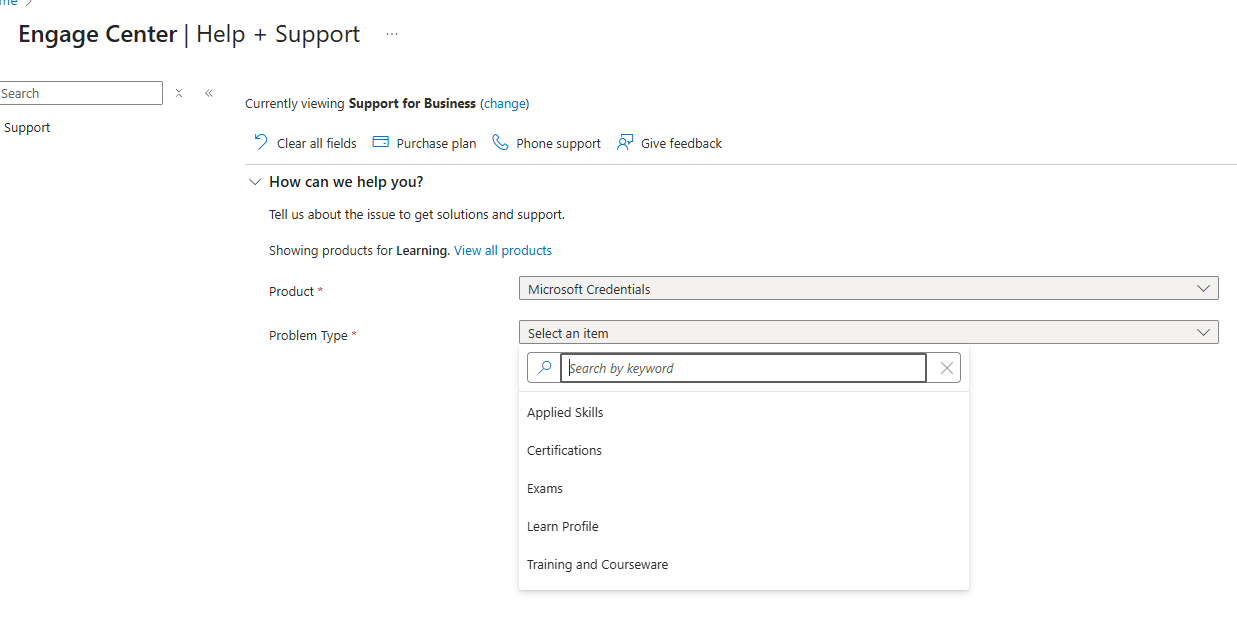Click the Engage Center page title
Image resolution: width=1237 pixels, height=621 pixels.
click(x=98, y=34)
